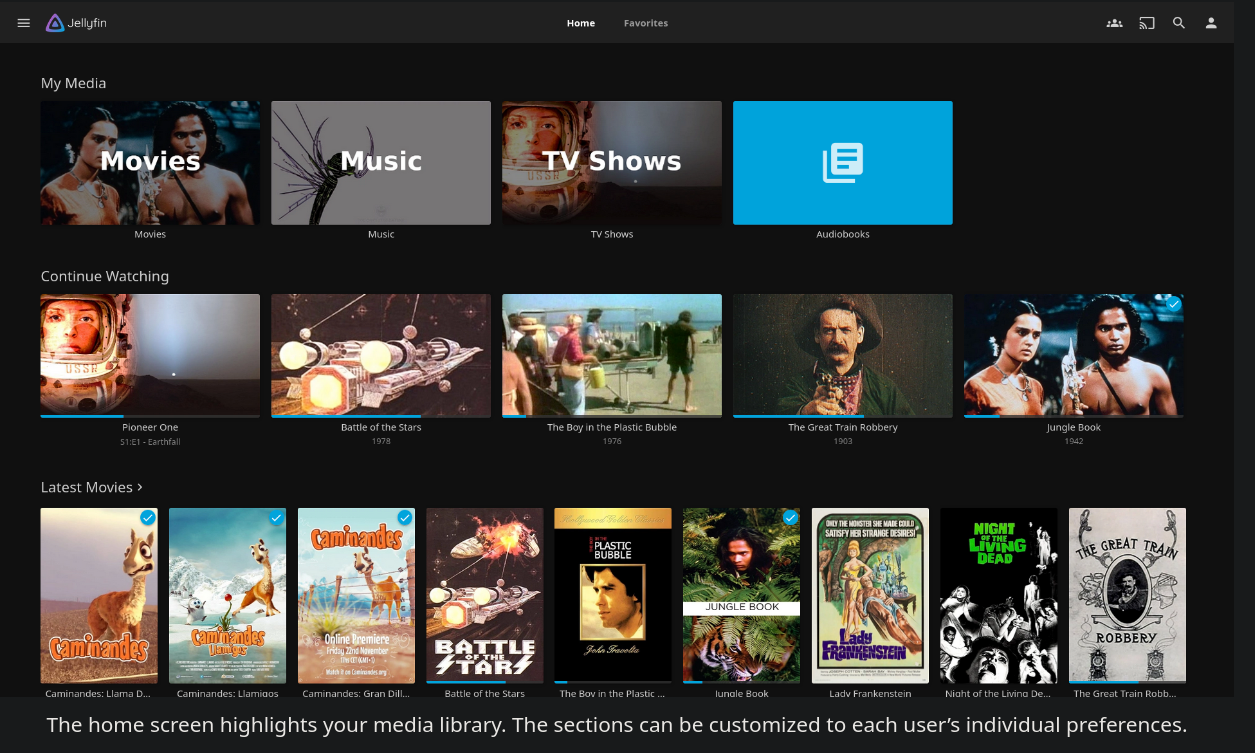Screen dimensions: 1255x753
Task: Open the Caminandes Llamigos poster
Action: 228,596
